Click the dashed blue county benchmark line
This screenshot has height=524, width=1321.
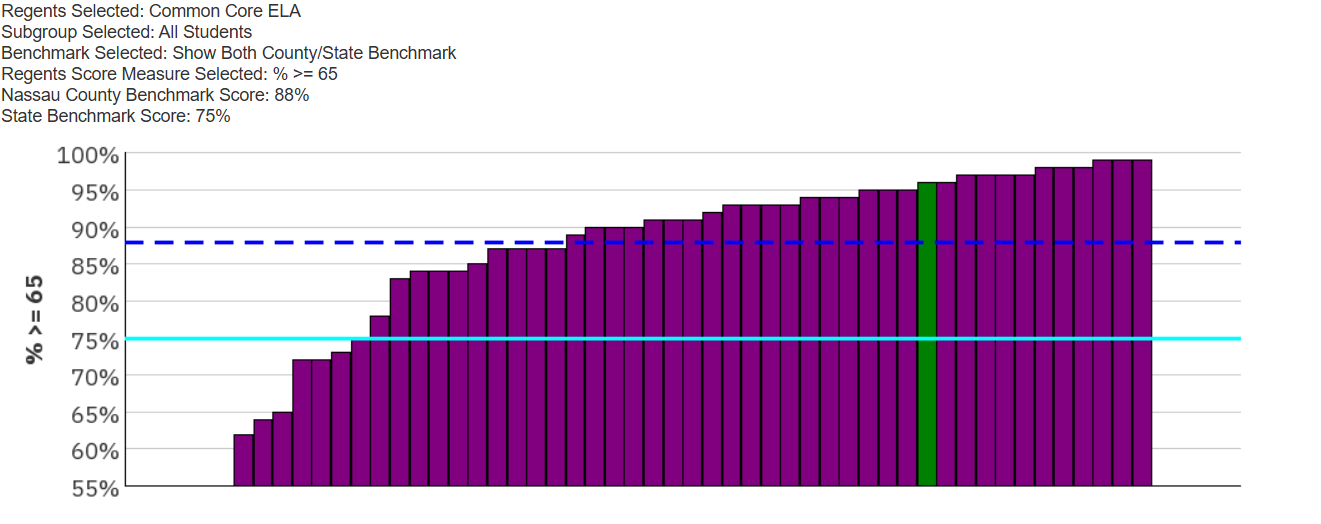[683, 242]
